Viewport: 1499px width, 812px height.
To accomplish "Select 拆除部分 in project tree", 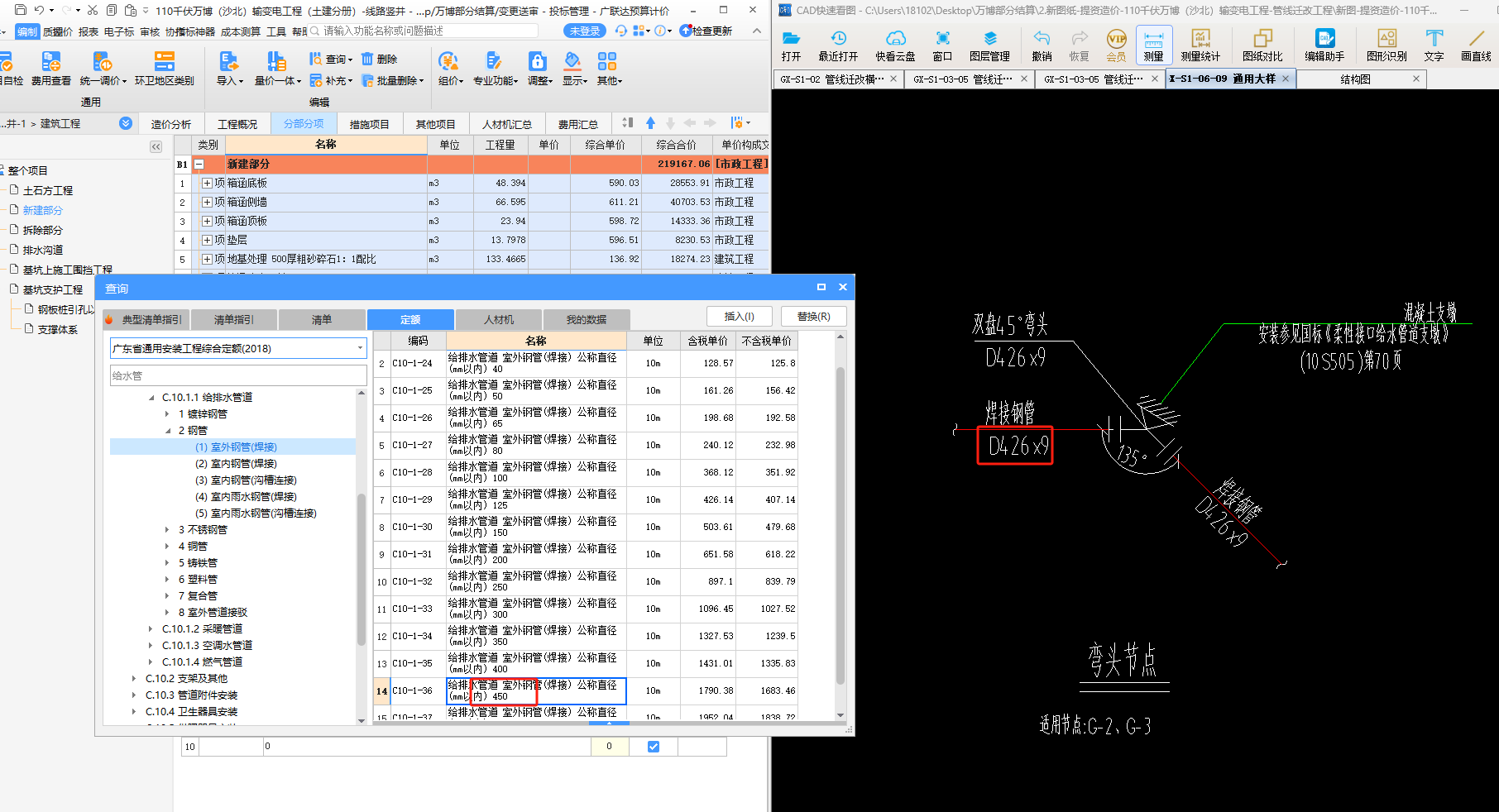I will [42, 230].
